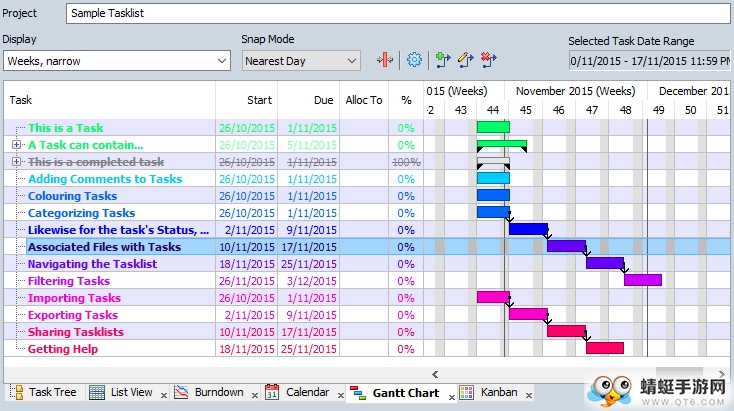Close the Gantt Chart tab

point(452,397)
